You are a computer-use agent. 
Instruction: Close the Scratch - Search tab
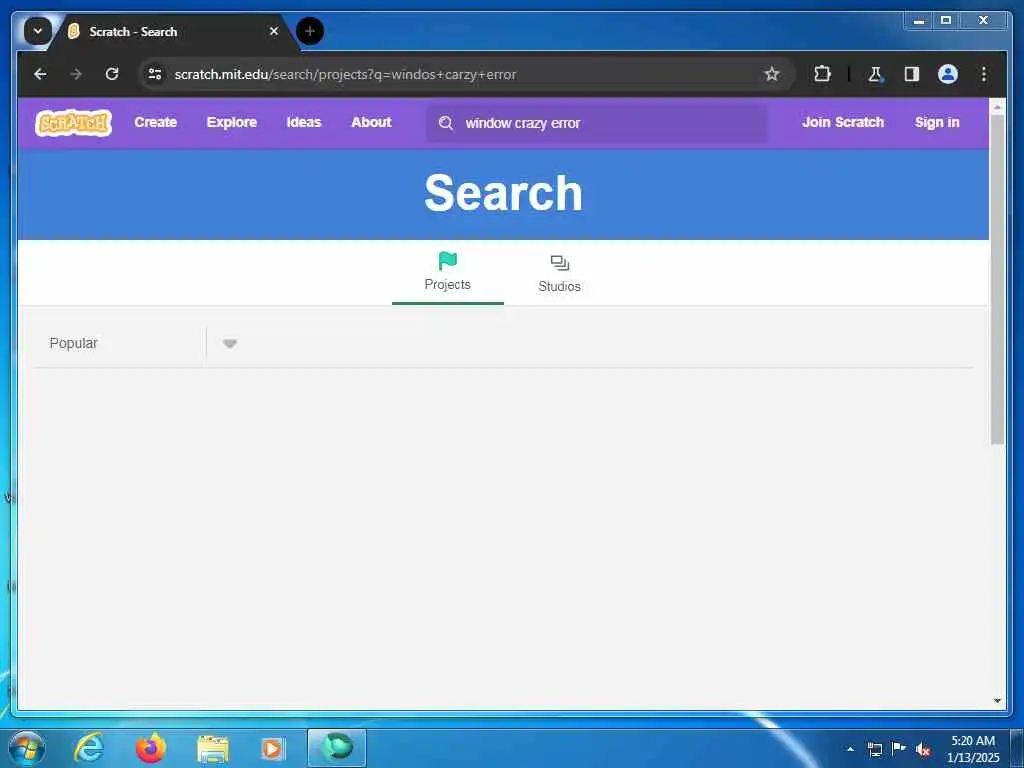coord(274,31)
